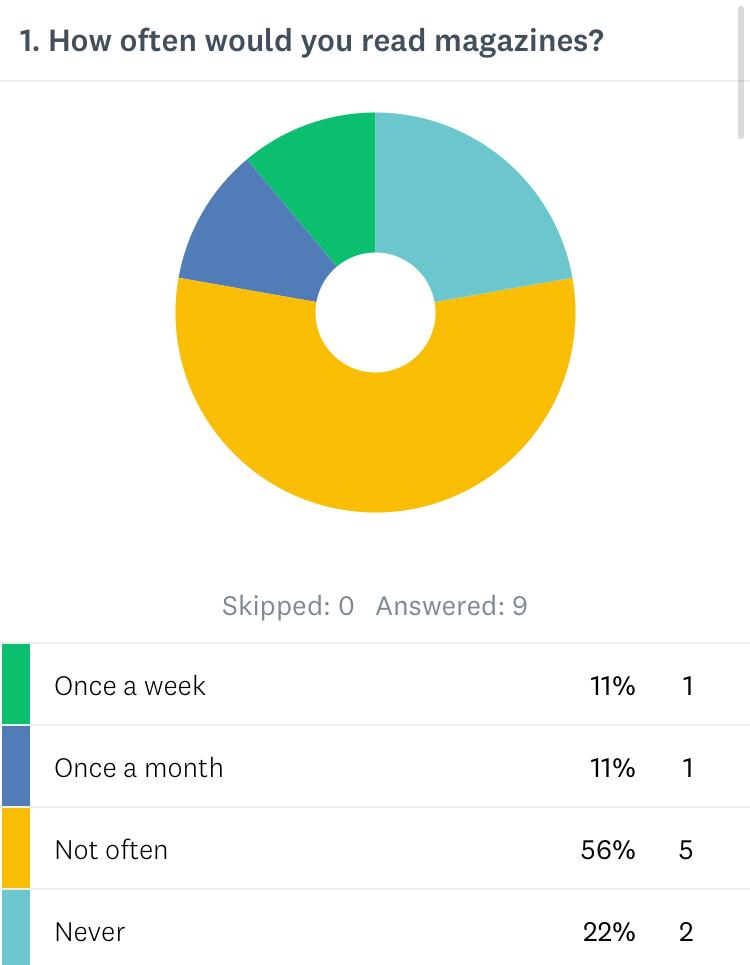Select the teal swatch beside Never
Image resolution: width=750 pixels, height=965 pixels.
click(16, 930)
